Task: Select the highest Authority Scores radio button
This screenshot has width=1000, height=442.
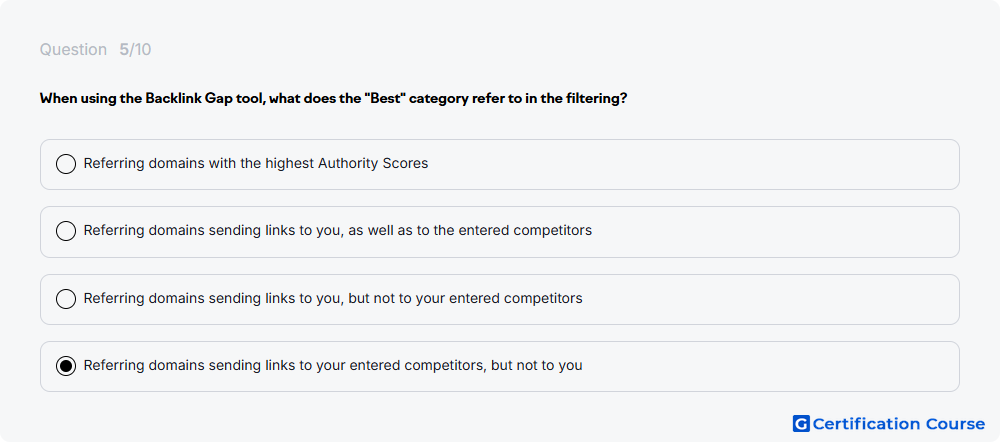Action: pos(66,164)
